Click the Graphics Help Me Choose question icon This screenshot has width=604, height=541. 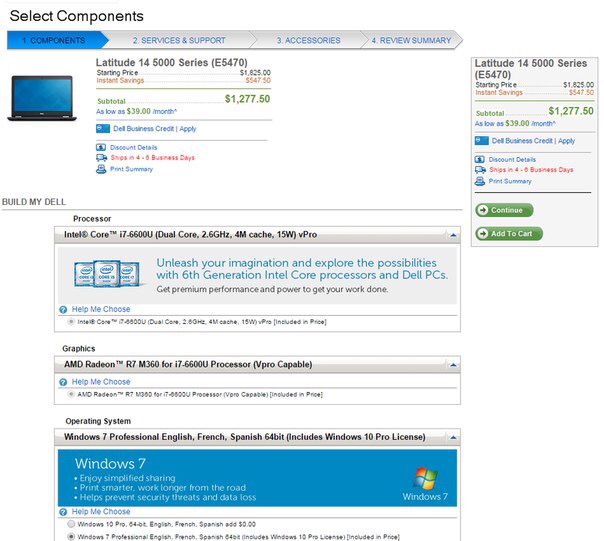(63, 382)
